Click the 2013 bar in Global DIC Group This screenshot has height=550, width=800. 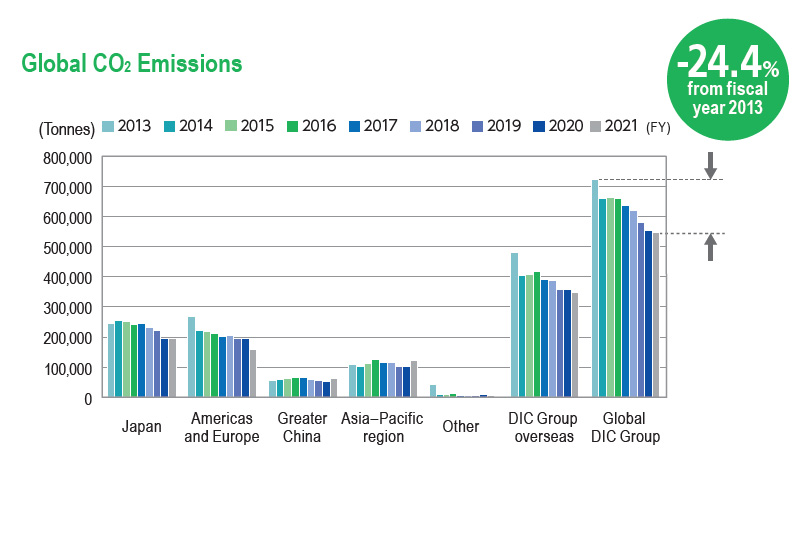pyautogui.click(x=595, y=288)
